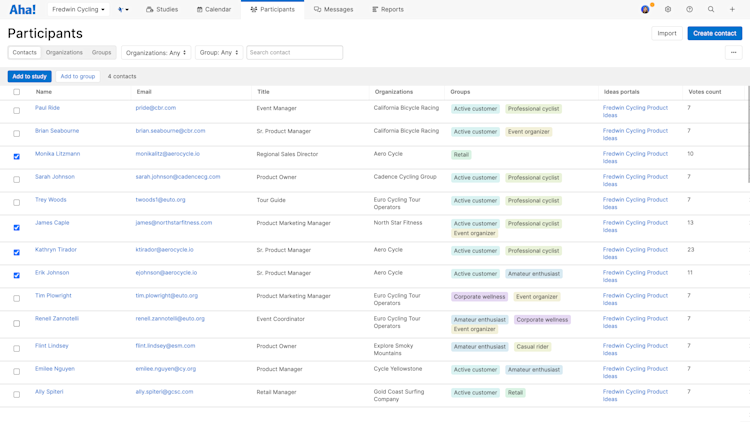
Task: Select the Participants tab
Action: [273, 9]
